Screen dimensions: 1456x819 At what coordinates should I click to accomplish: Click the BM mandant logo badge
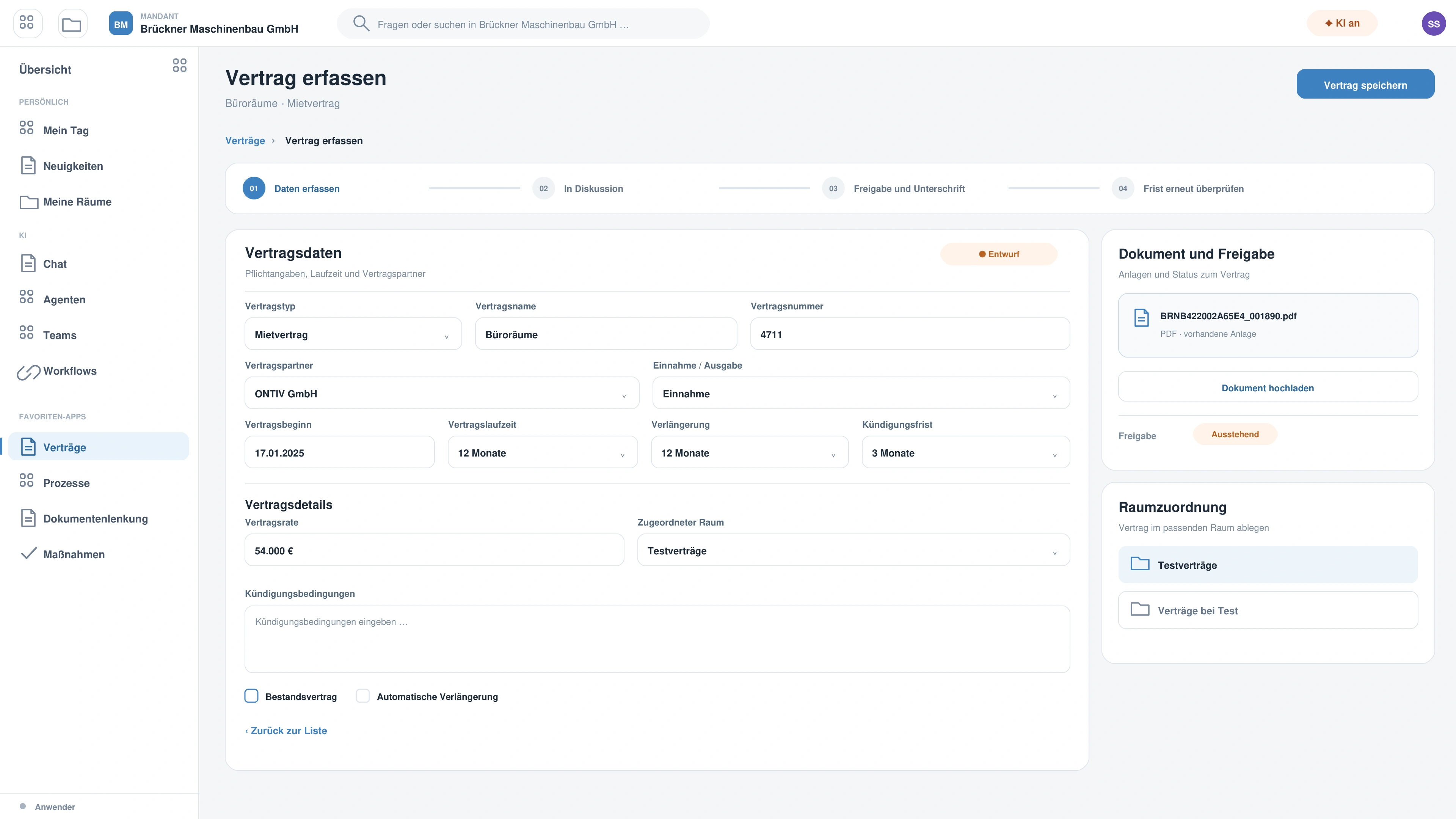click(121, 24)
